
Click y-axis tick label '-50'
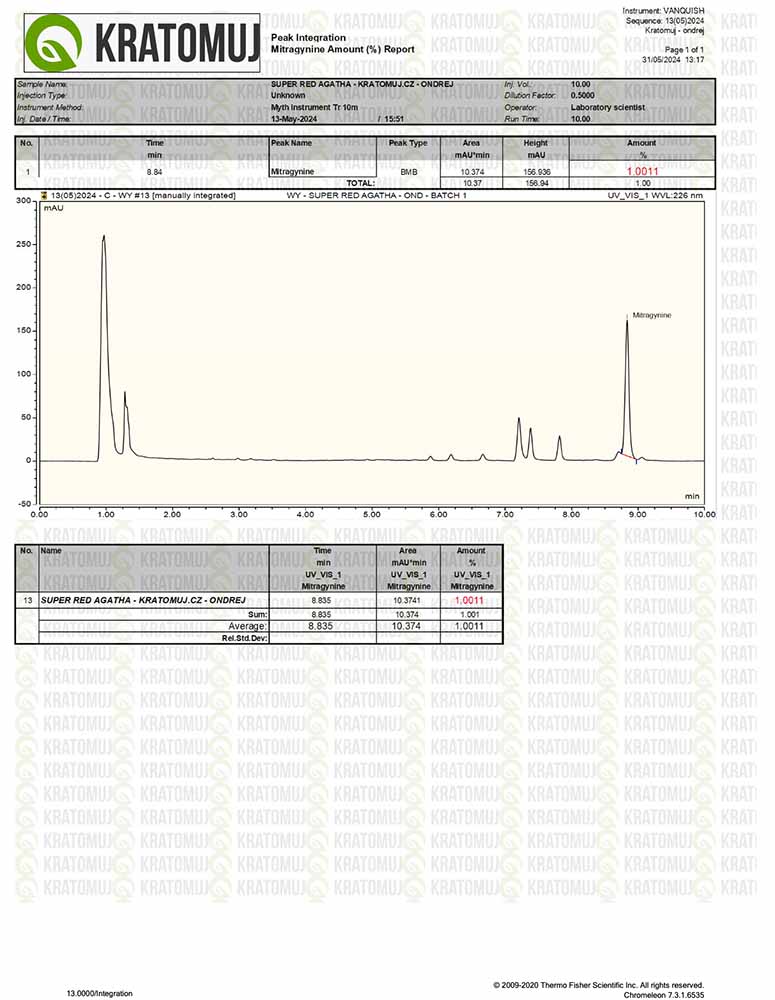(24, 504)
